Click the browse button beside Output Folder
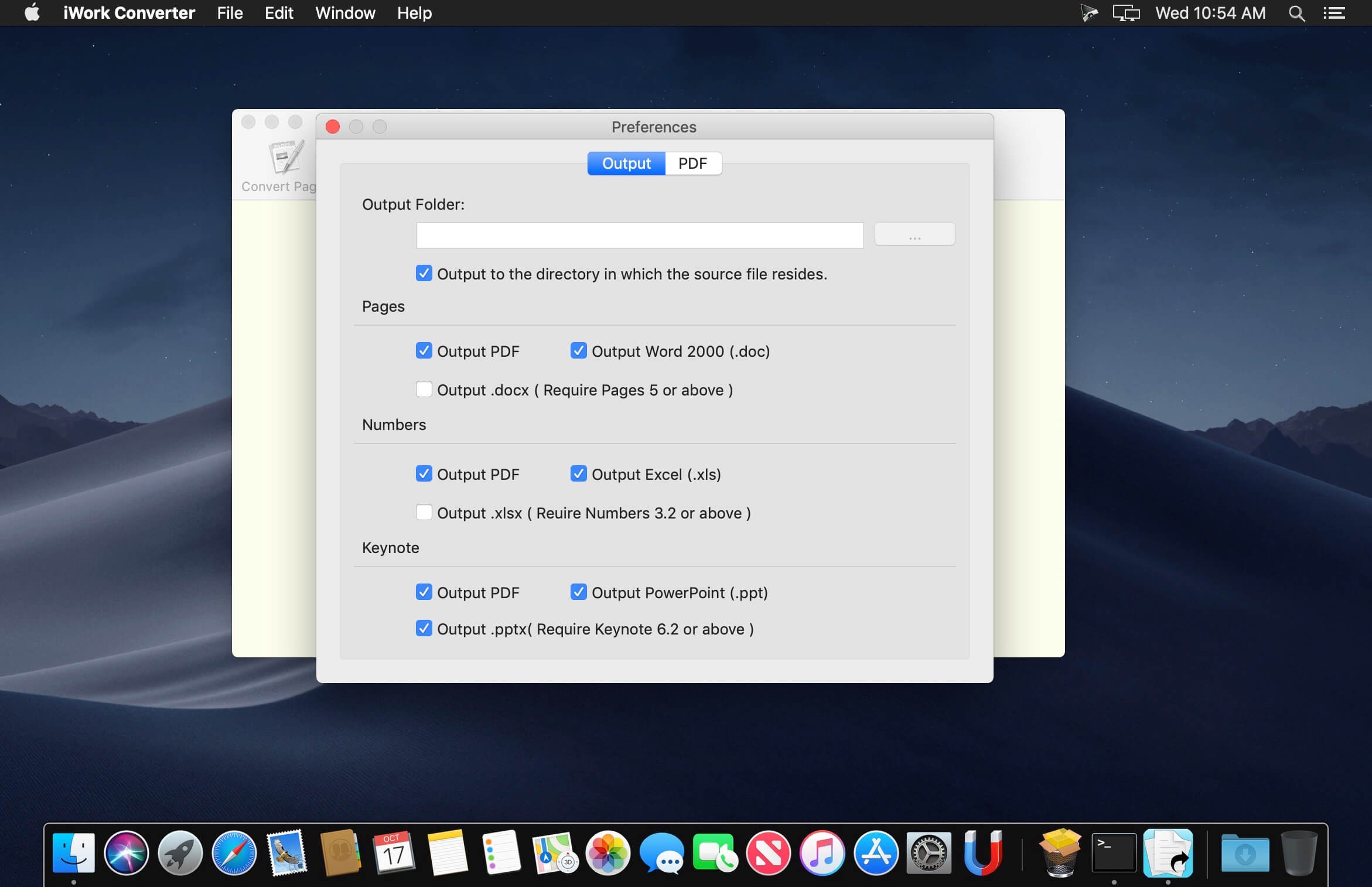 (x=914, y=234)
